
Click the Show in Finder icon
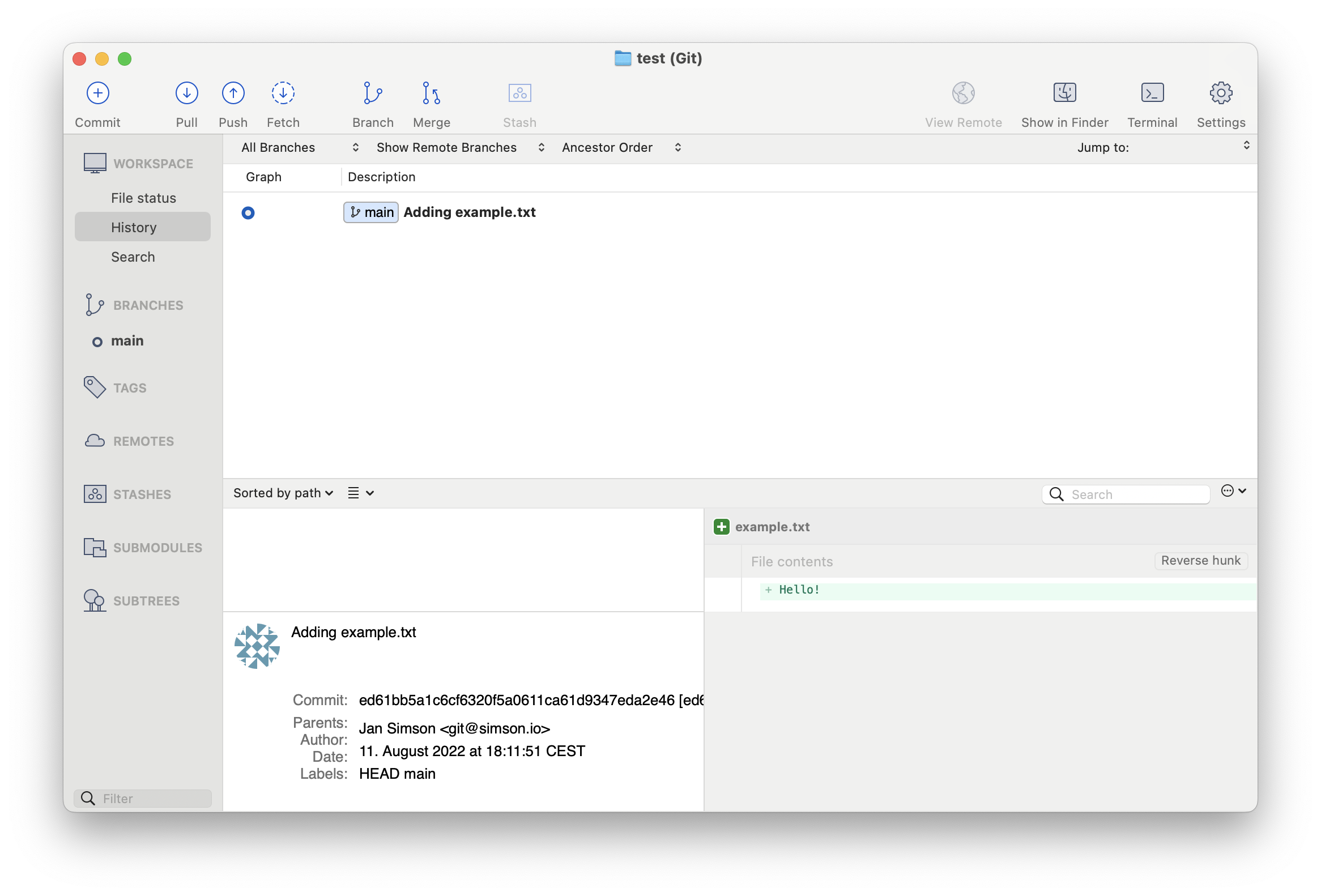pyautogui.click(x=1064, y=93)
